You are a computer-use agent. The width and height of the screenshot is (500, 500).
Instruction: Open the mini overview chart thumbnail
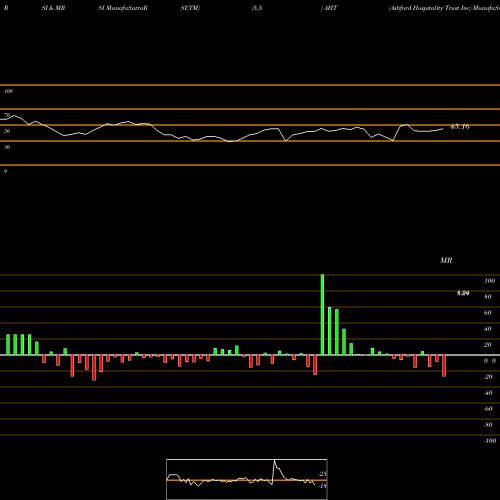click(247, 479)
